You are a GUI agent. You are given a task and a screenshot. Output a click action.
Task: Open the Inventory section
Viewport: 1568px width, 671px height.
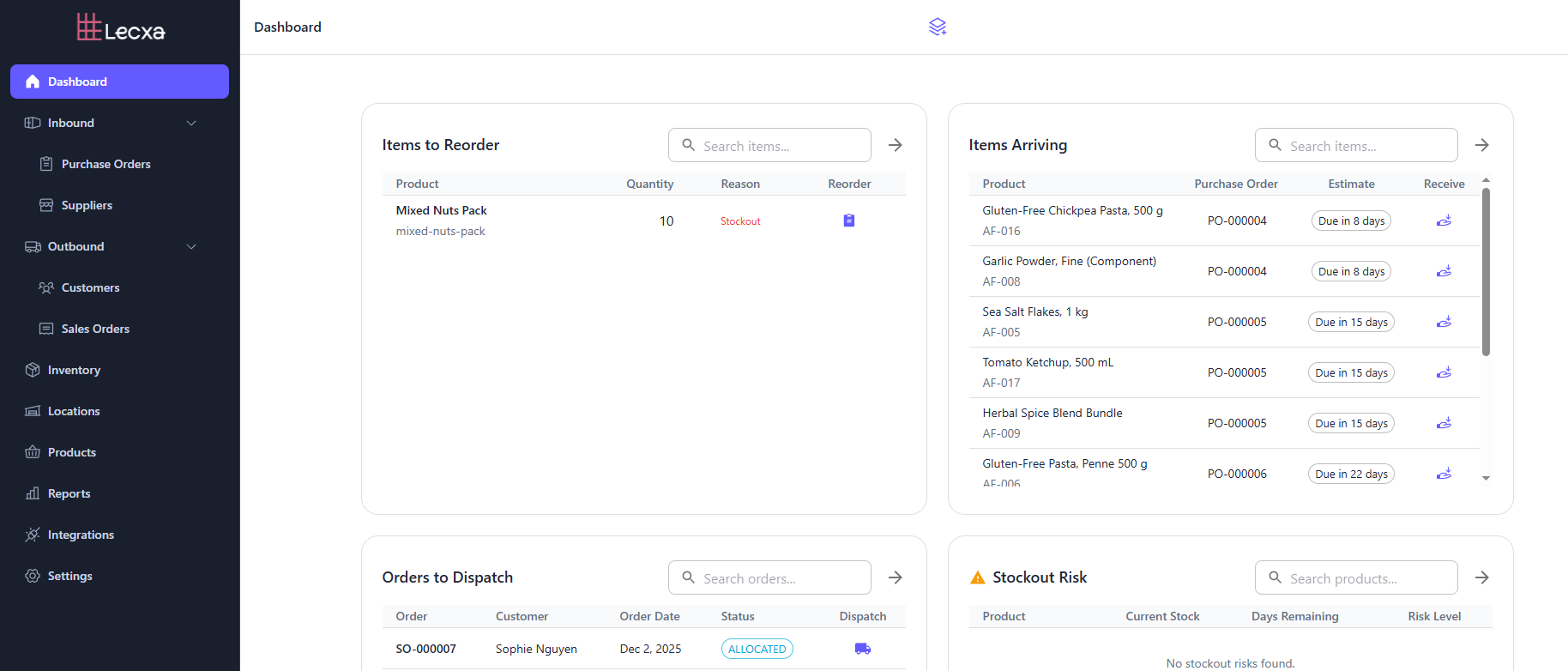pos(74,370)
